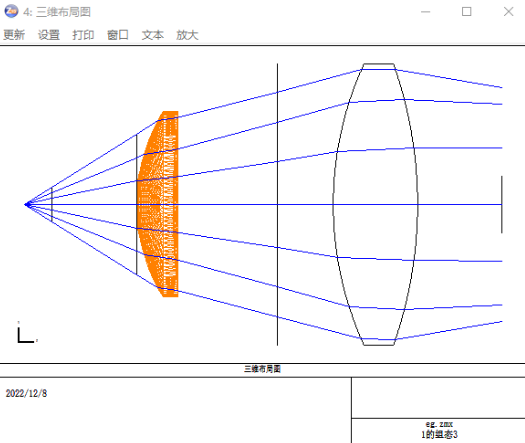Open the 窗口 menu
The image size is (525, 443).
pos(118,35)
